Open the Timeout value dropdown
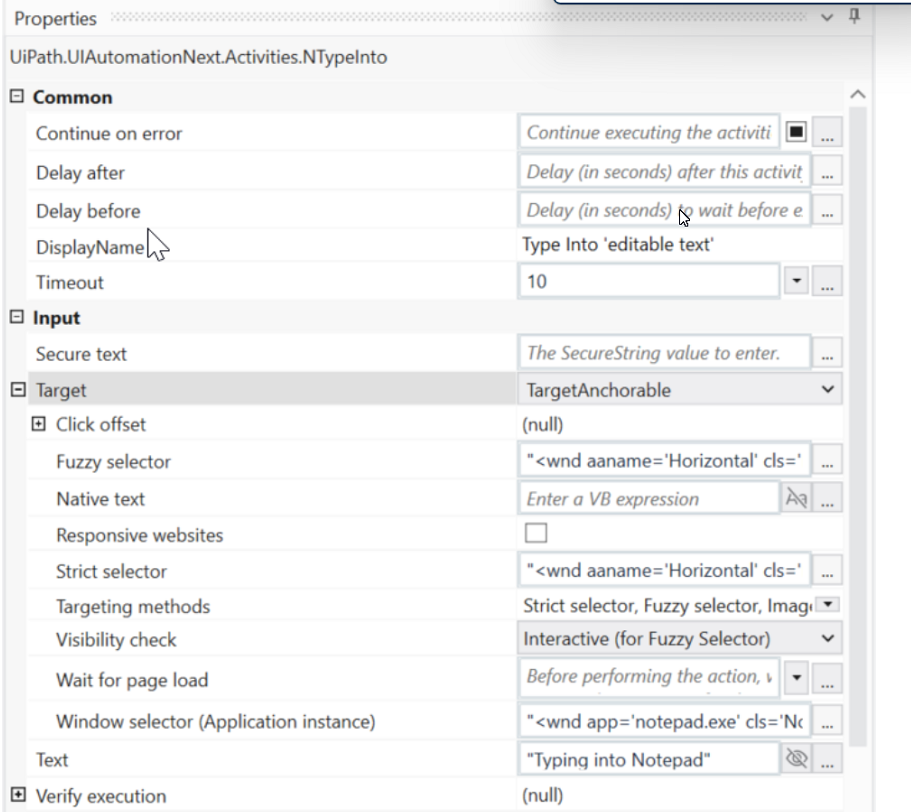The height and width of the screenshot is (812, 911). [x=797, y=281]
